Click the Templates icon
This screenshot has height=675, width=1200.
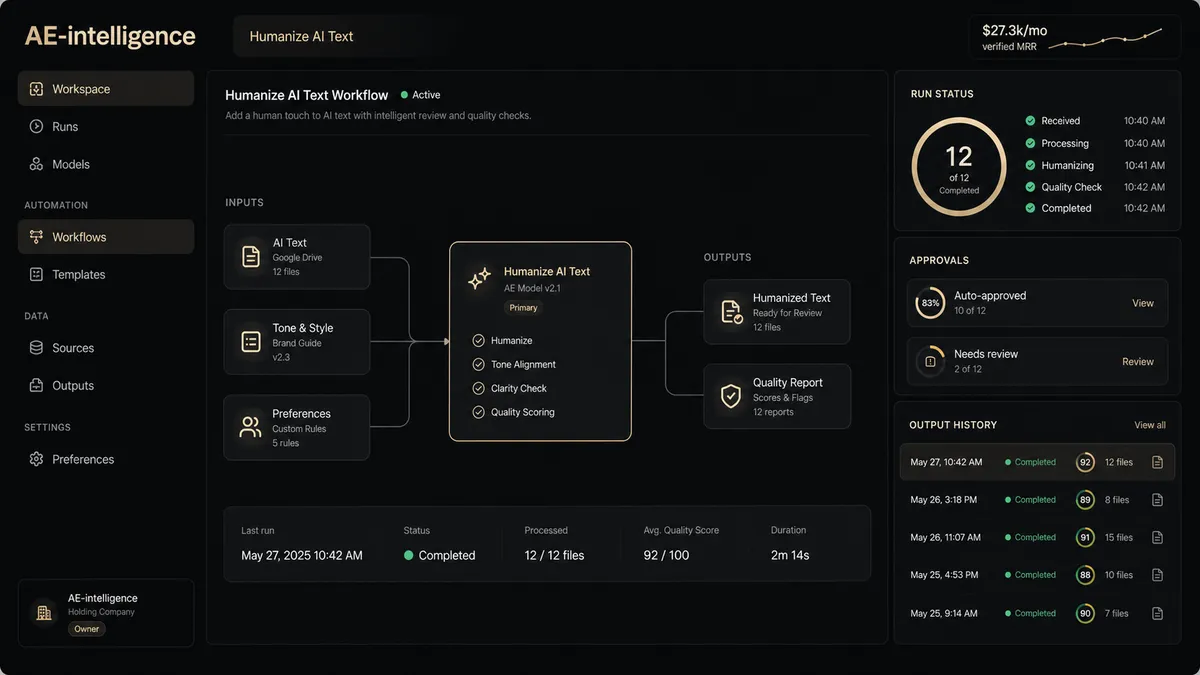coord(37,274)
